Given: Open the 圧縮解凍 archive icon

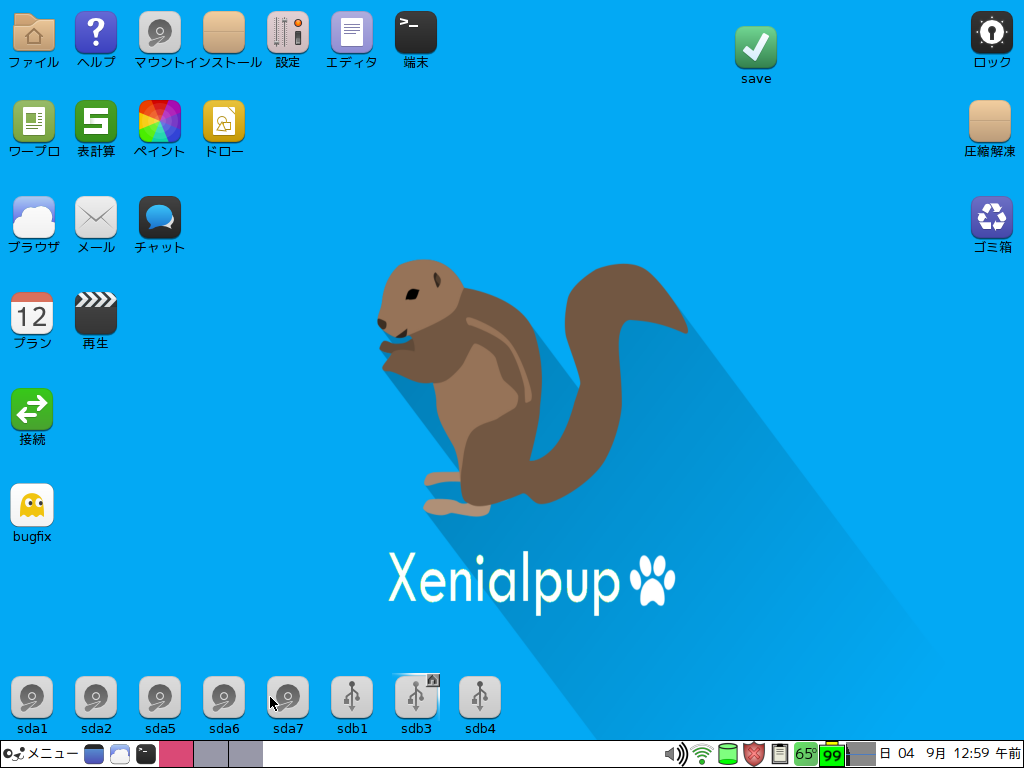Looking at the screenshot, I should (990, 121).
